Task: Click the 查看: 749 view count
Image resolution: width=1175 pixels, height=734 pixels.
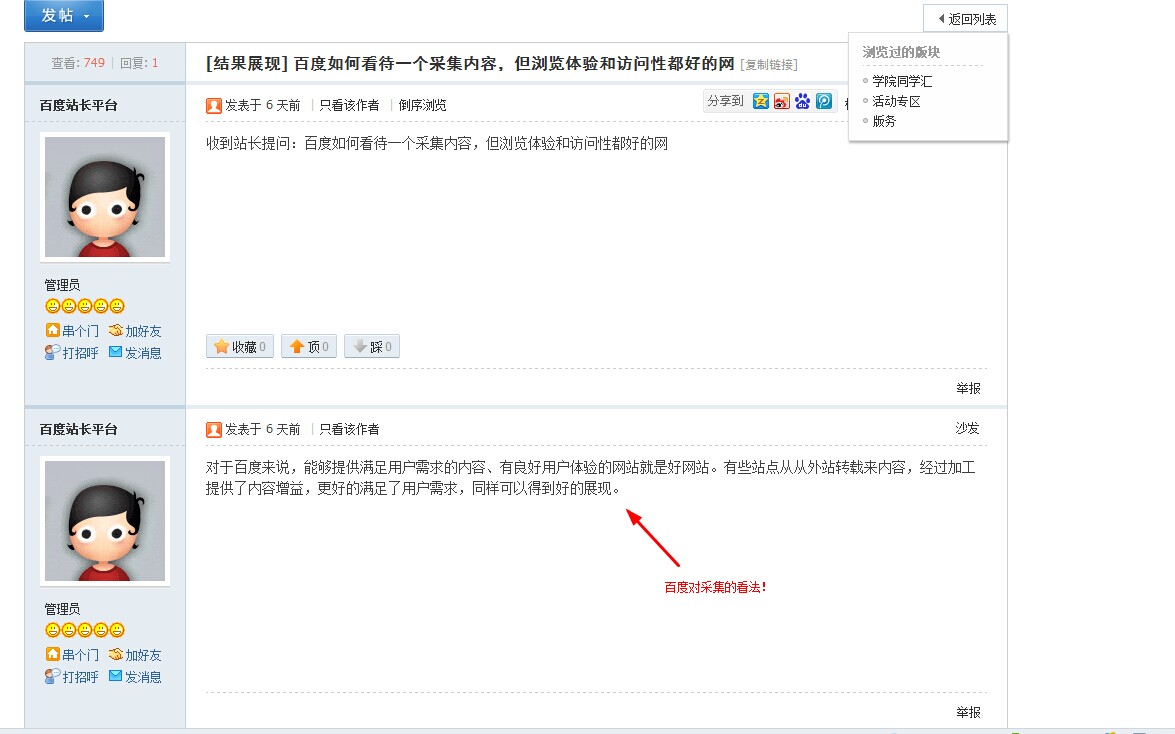Action: [78, 63]
